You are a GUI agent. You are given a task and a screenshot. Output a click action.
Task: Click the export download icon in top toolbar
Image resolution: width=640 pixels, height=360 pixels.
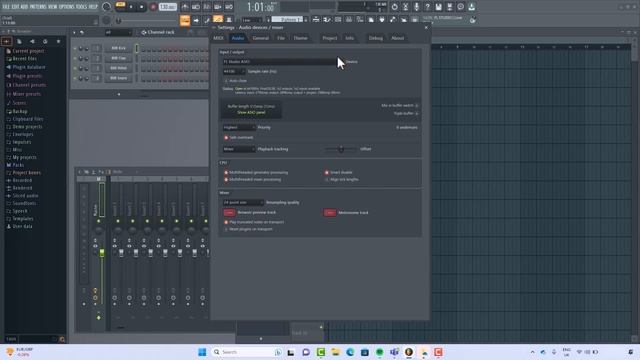(x=471, y=7)
